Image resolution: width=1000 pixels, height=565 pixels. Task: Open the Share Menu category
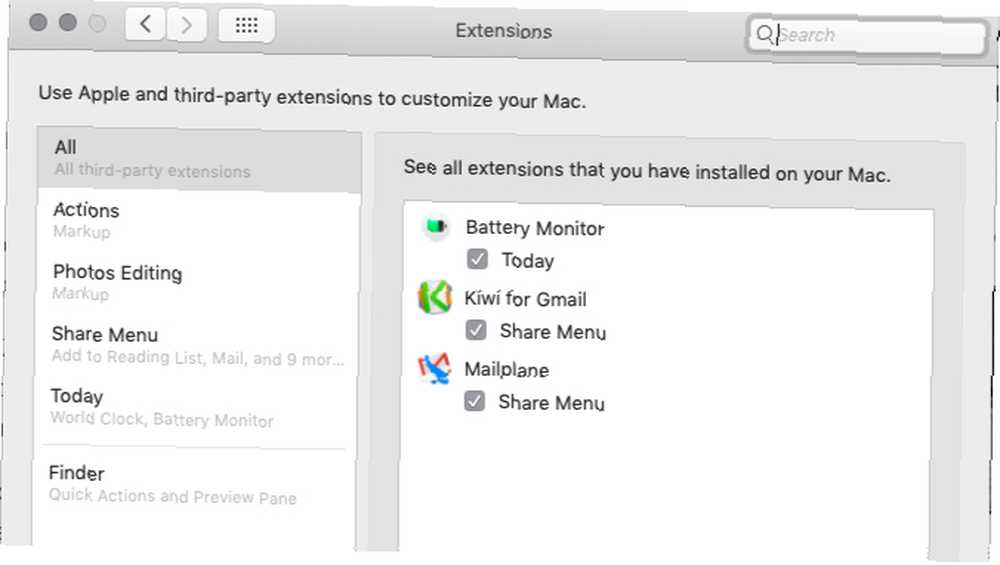(x=198, y=345)
